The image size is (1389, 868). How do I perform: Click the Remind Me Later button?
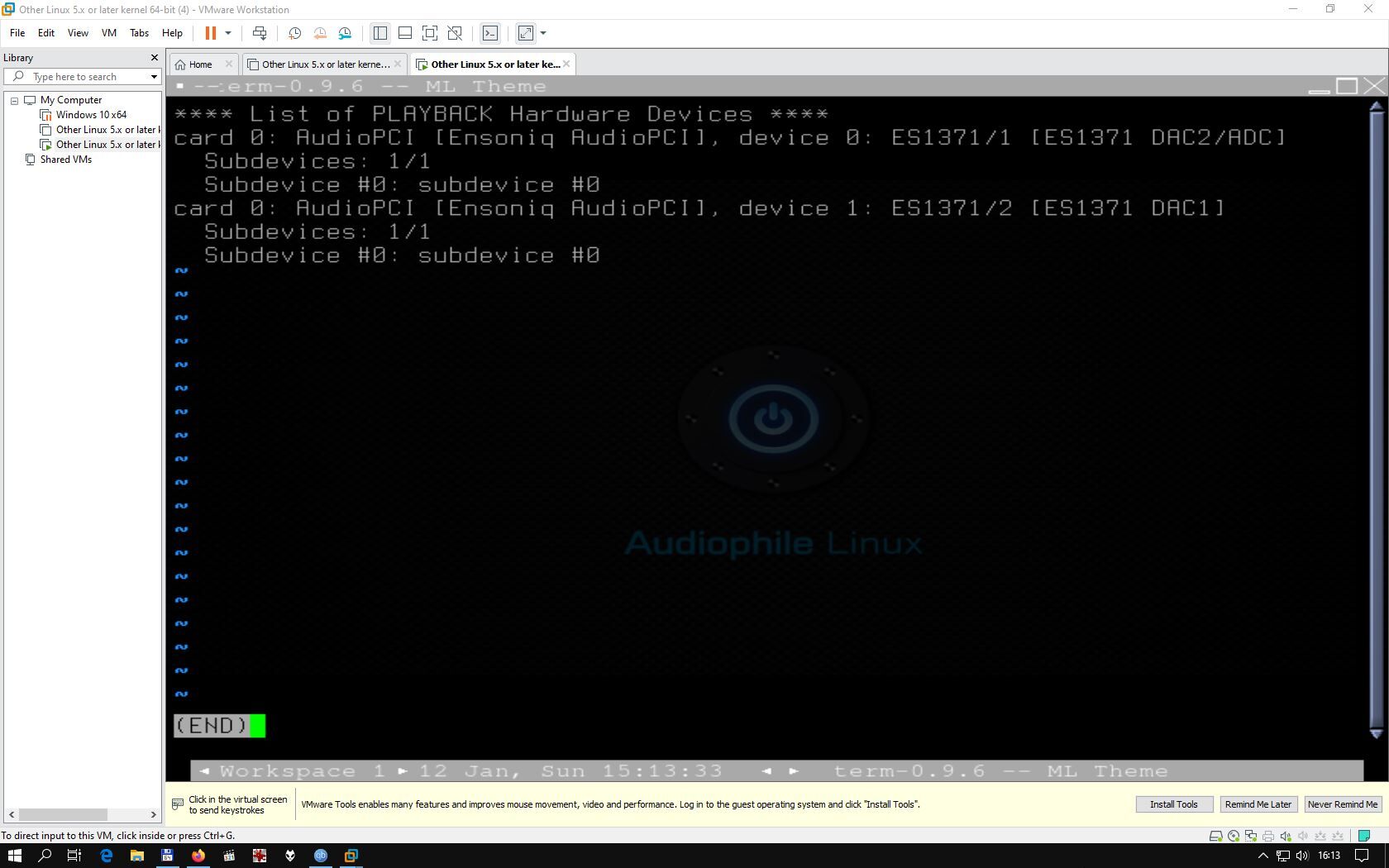1258,804
